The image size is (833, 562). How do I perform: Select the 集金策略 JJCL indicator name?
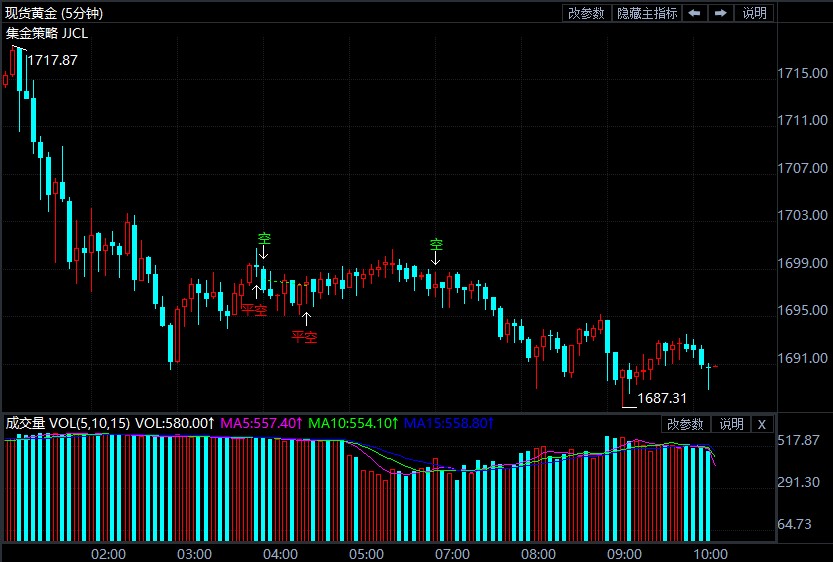click(47, 33)
